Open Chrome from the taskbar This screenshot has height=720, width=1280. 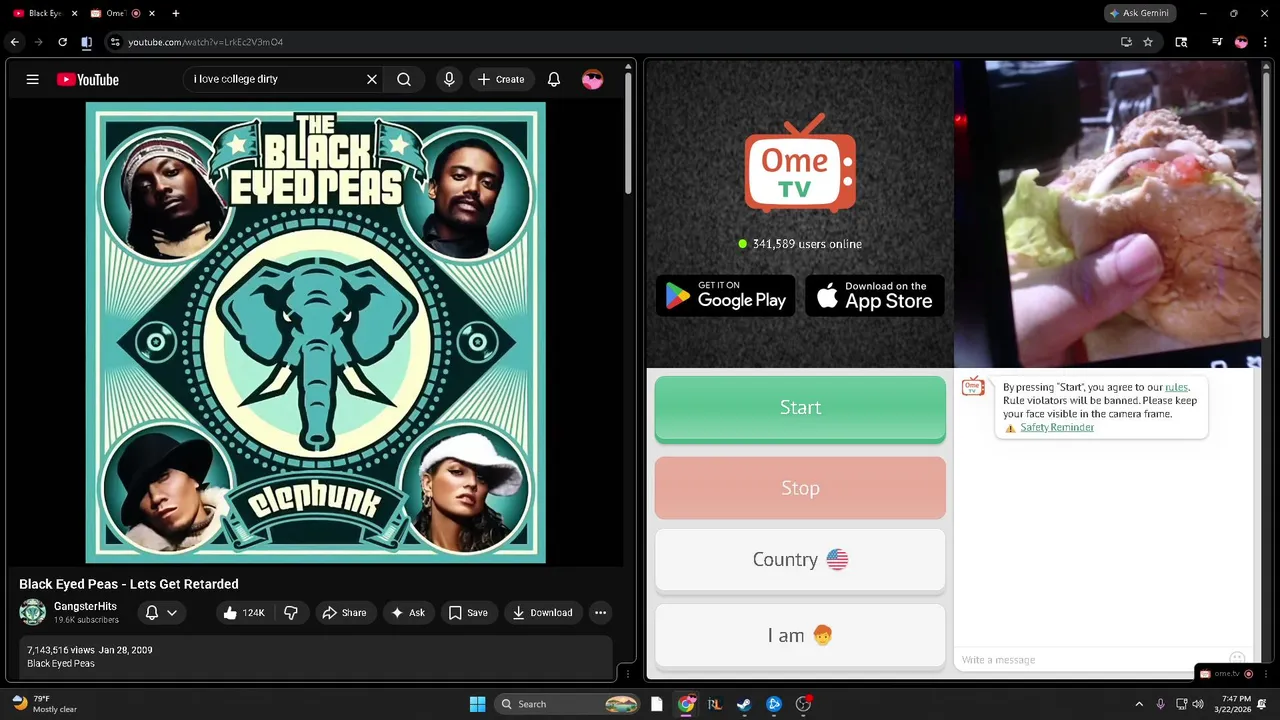pos(686,704)
